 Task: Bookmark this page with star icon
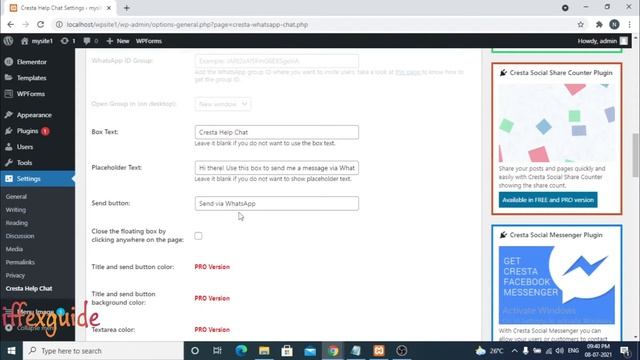580,24
